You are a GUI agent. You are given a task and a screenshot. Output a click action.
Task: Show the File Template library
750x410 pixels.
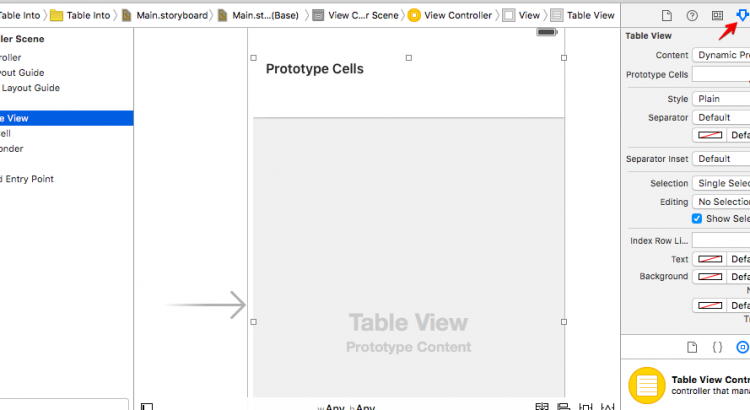tap(692, 347)
